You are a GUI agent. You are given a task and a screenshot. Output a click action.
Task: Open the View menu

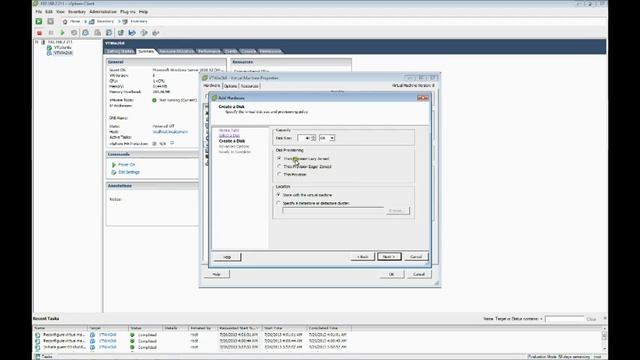[60, 12]
